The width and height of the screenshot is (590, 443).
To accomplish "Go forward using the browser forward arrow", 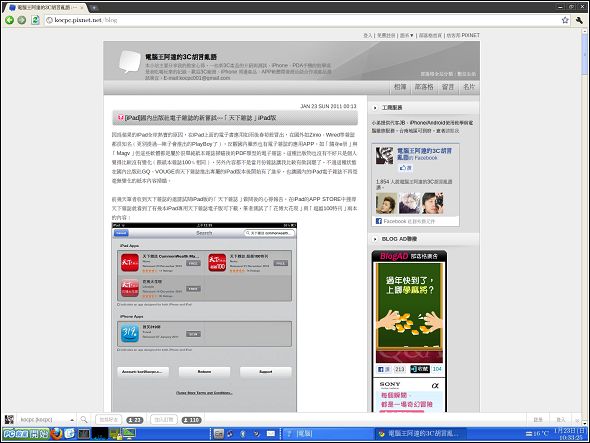I will tap(22, 20).
